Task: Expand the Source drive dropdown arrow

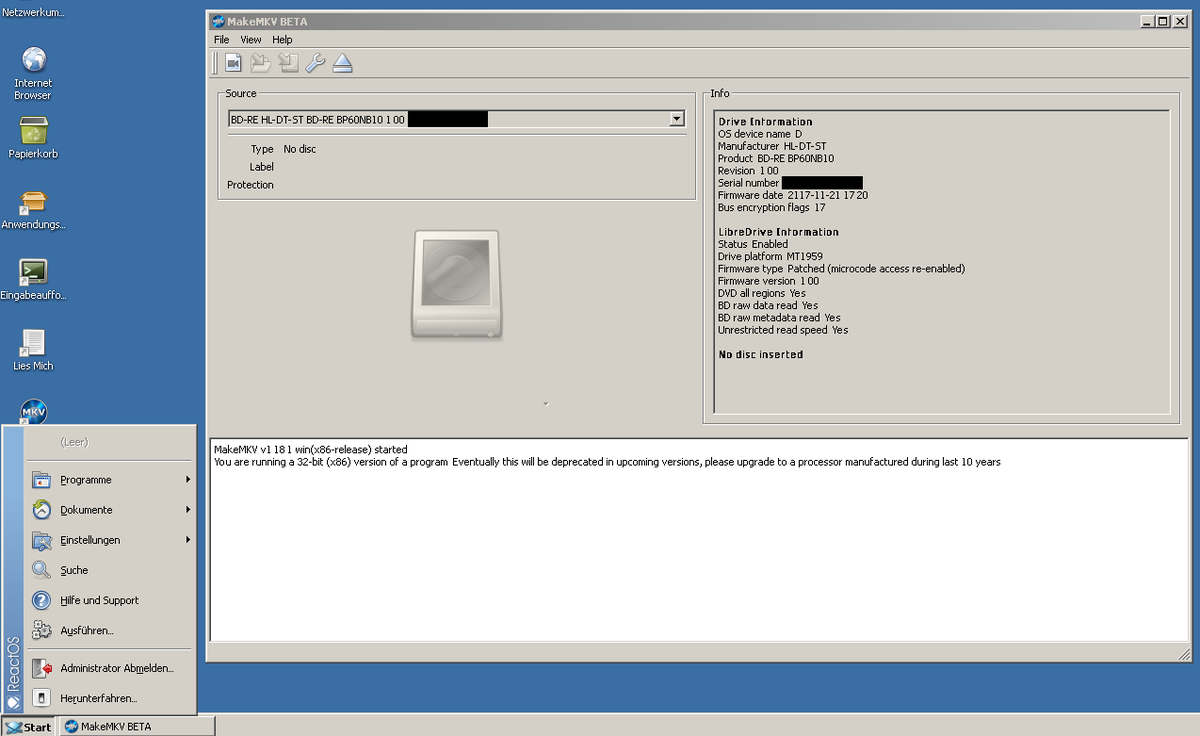Action: click(x=677, y=119)
